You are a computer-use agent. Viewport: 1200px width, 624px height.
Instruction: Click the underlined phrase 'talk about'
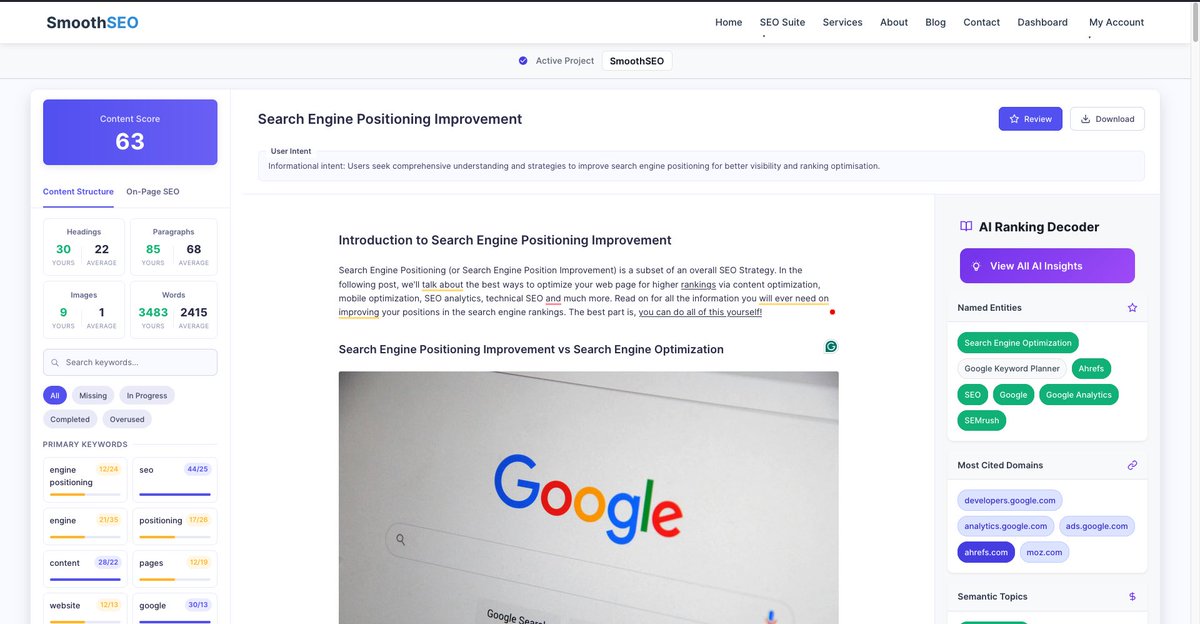click(442, 284)
